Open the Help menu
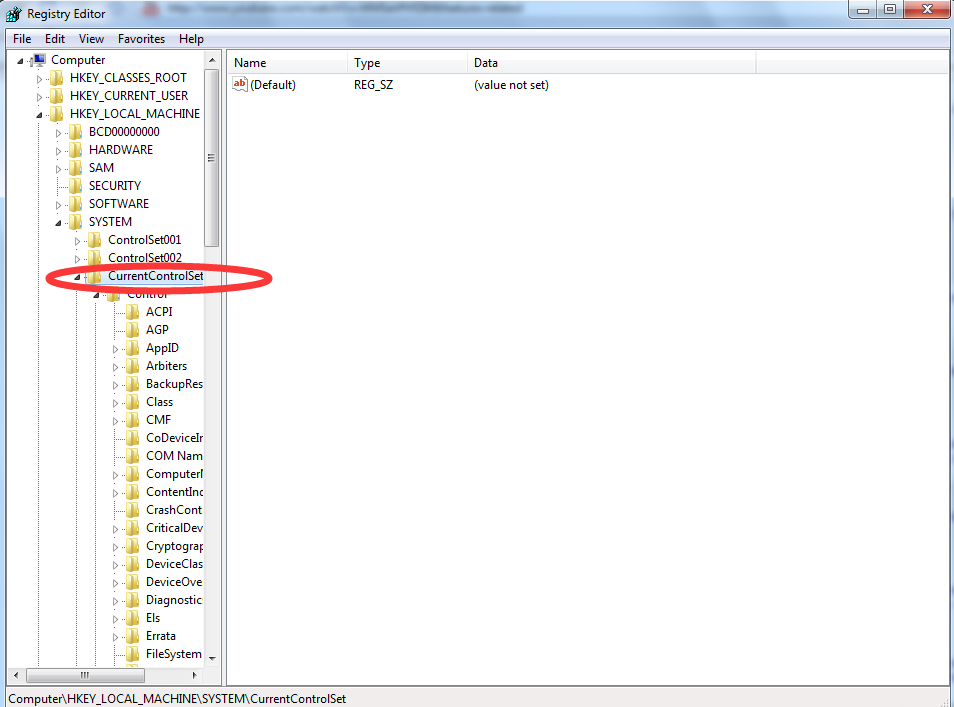The height and width of the screenshot is (707, 954). pyautogui.click(x=191, y=39)
